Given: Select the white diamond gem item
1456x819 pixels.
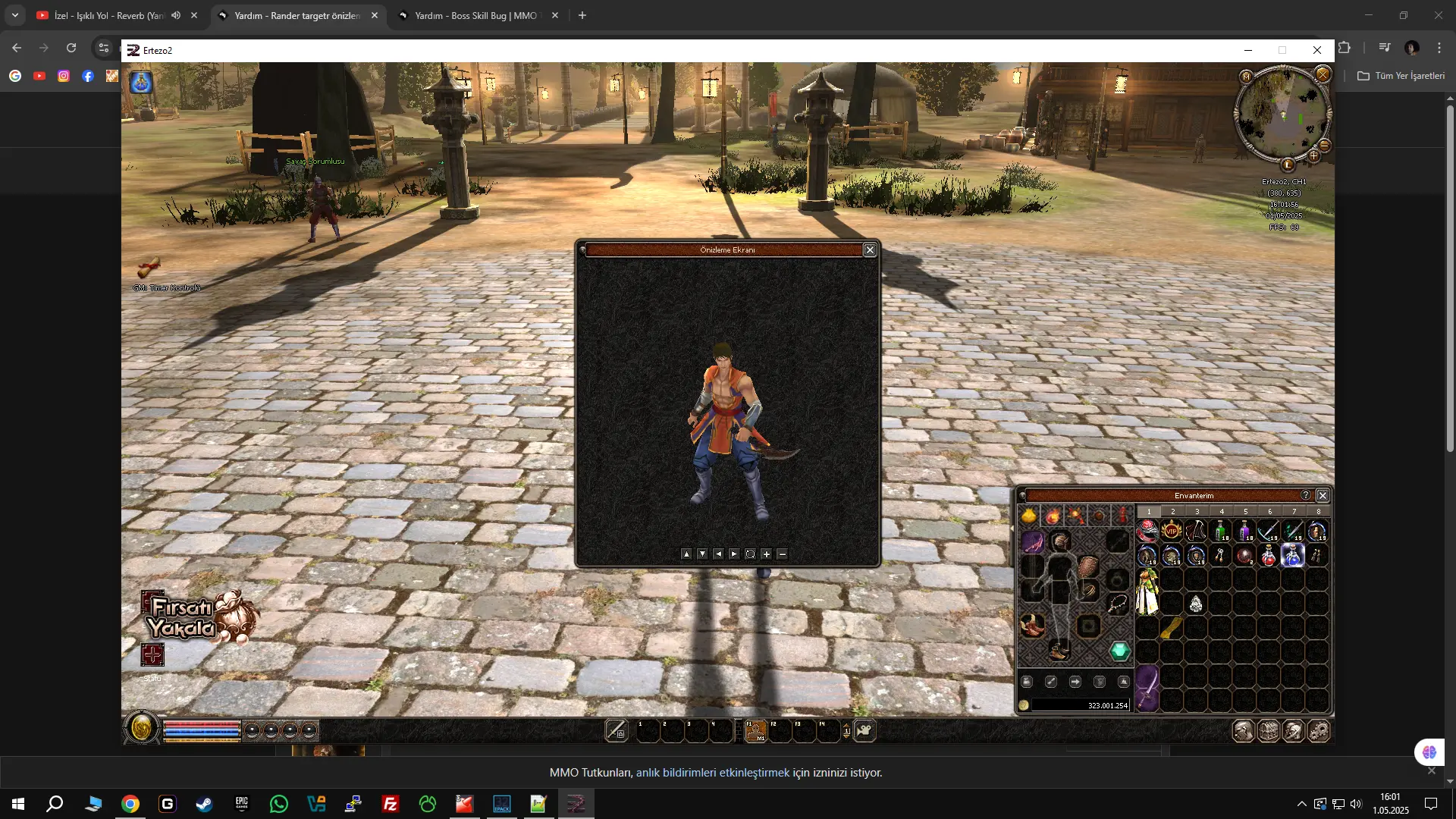Looking at the screenshot, I should point(1196,604).
